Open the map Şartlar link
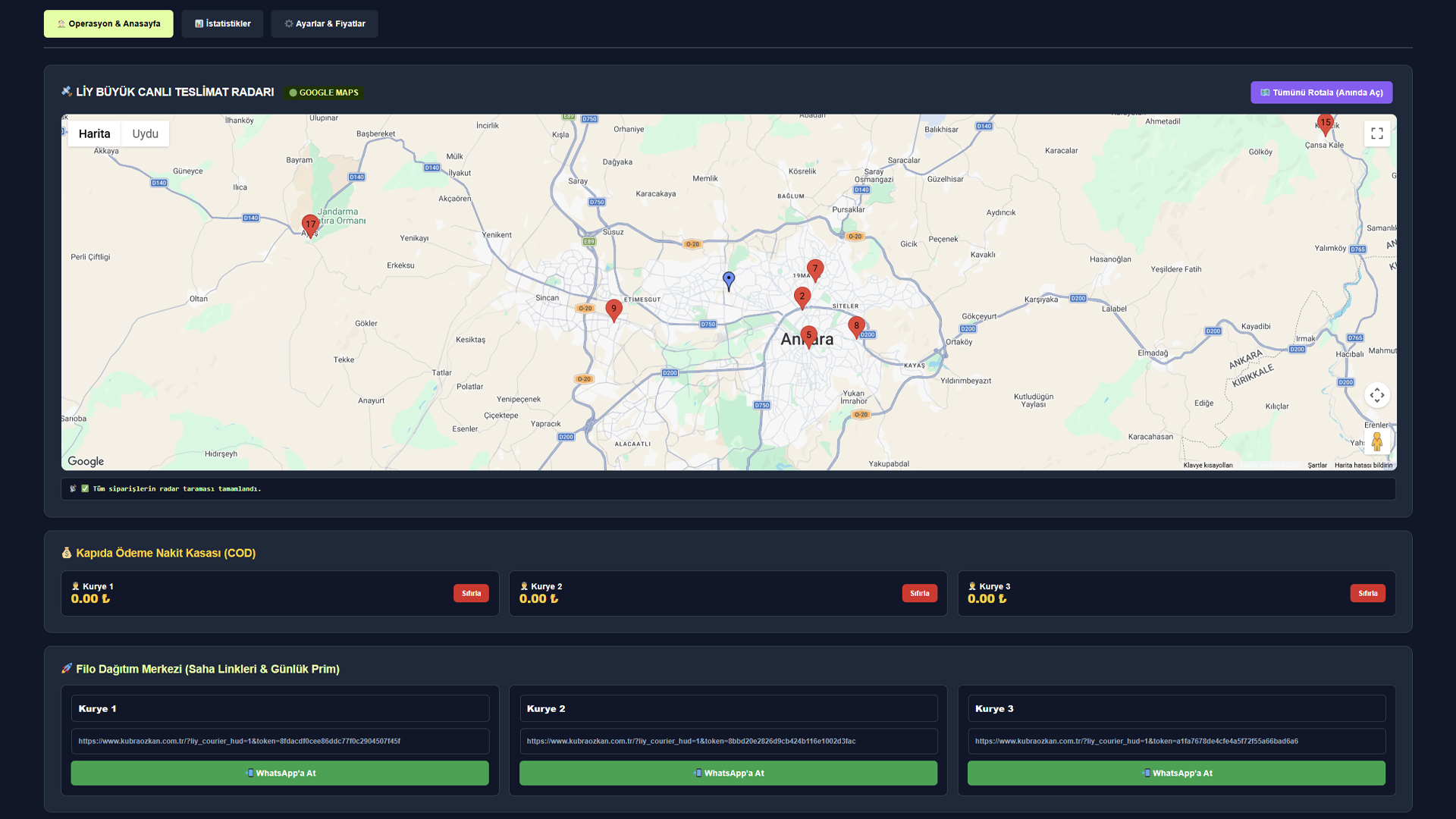The image size is (1456, 819). [x=1317, y=466]
